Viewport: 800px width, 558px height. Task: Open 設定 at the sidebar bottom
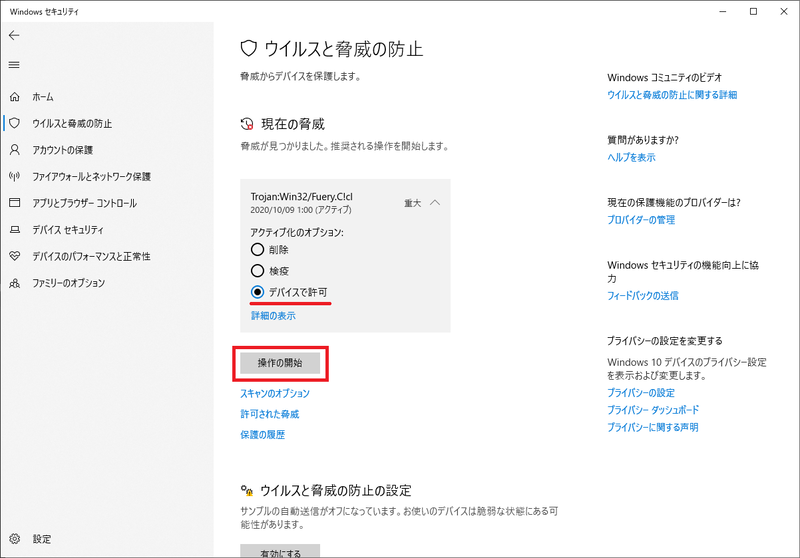point(108,539)
